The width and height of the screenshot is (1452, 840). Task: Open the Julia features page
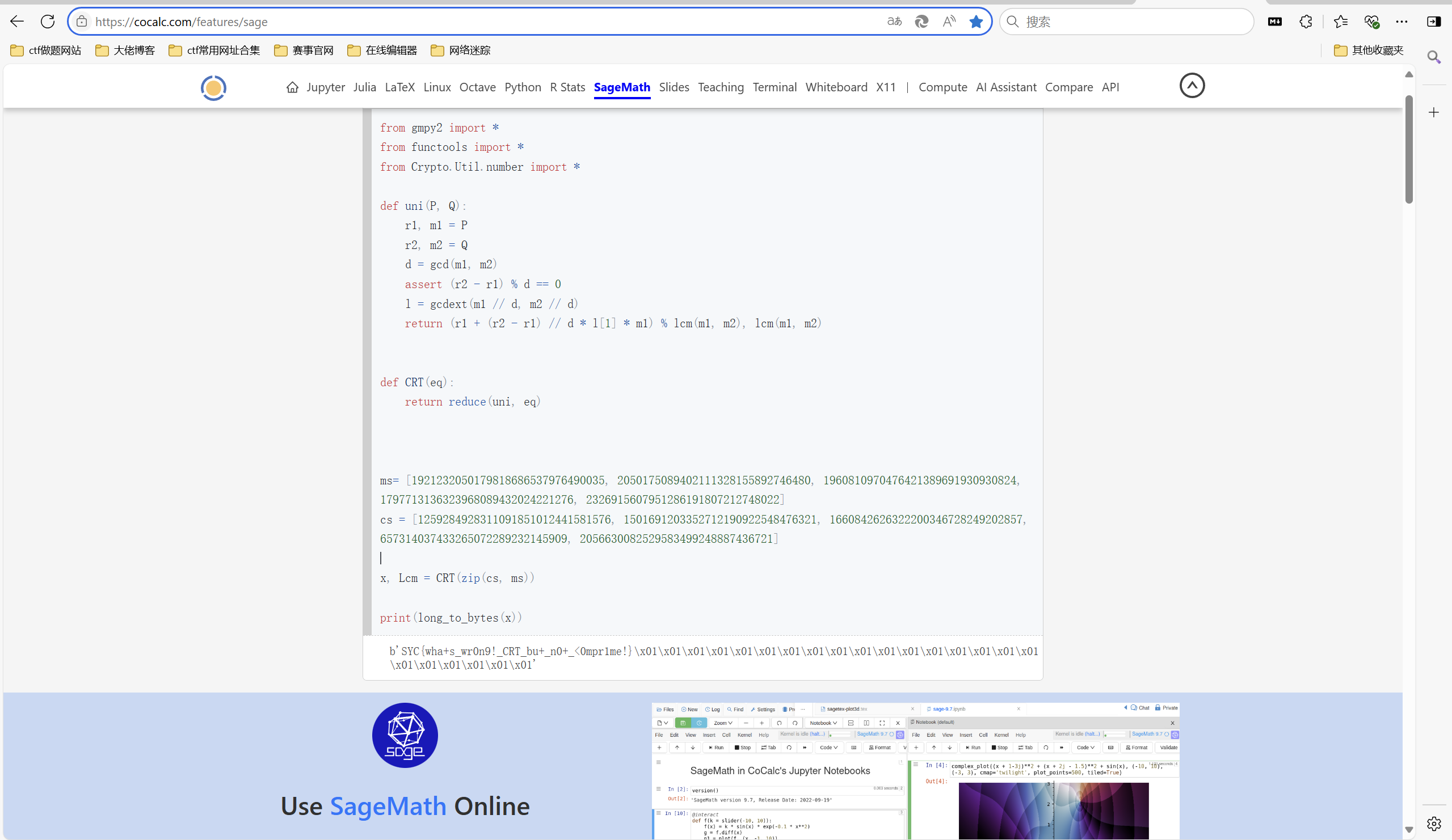[x=365, y=87]
